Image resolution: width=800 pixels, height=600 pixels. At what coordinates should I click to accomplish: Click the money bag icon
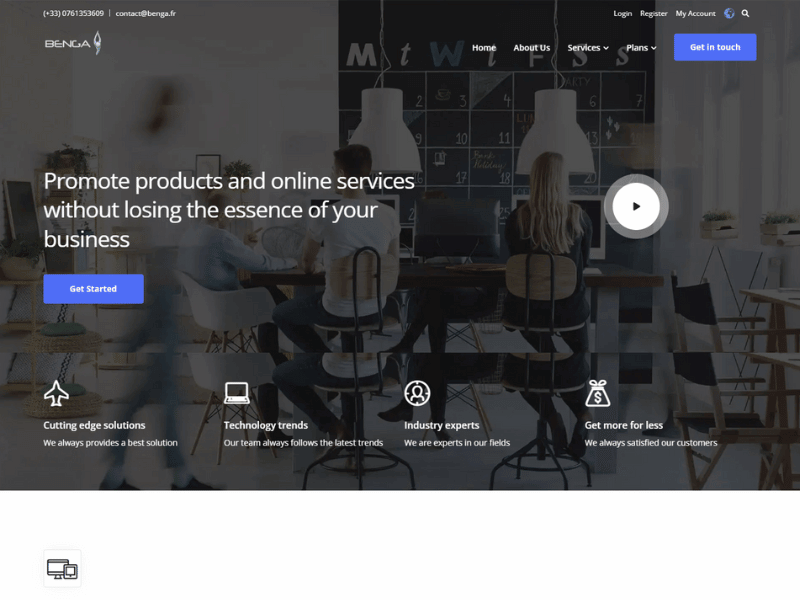597,393
